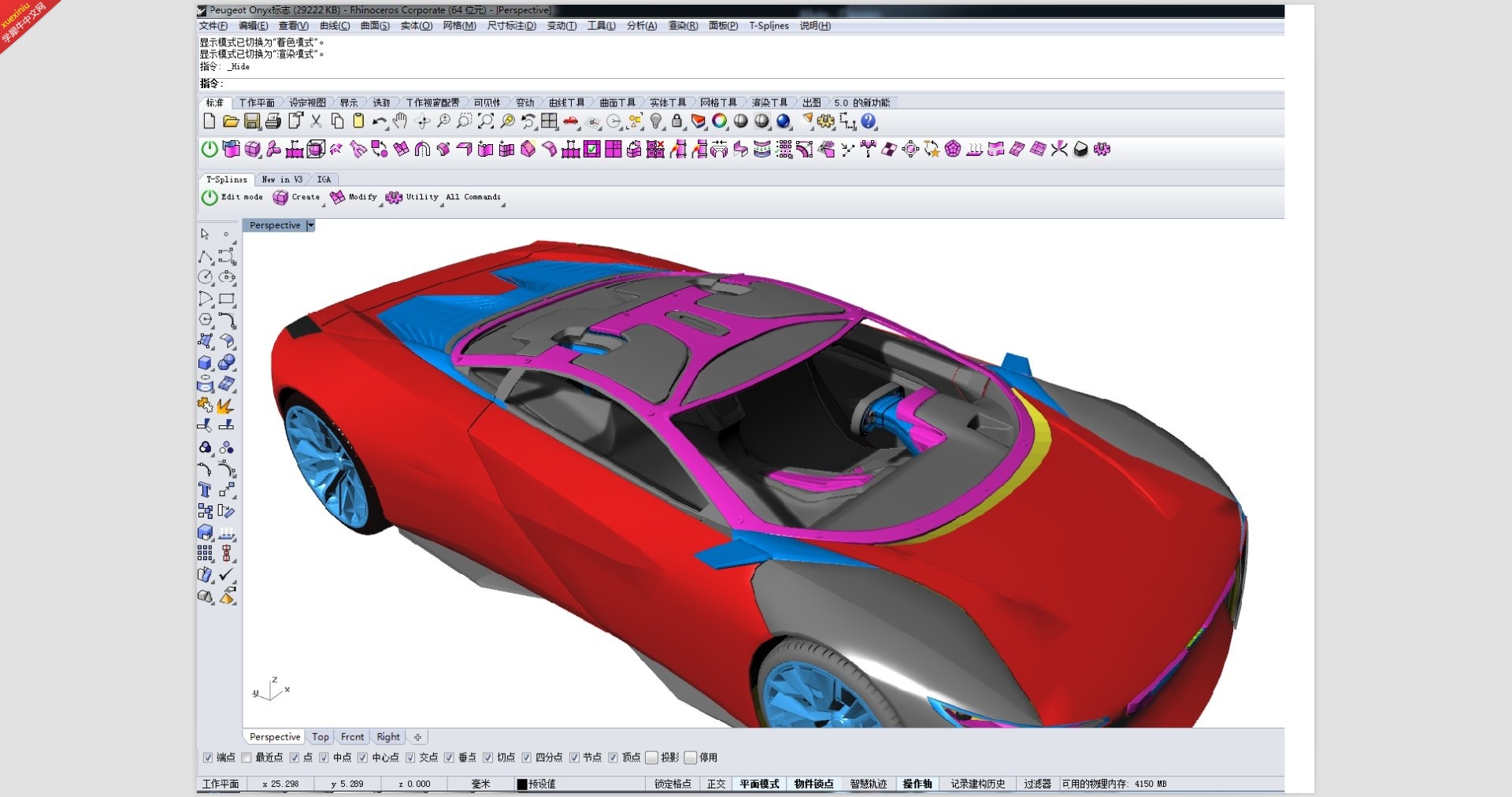Click the Open folder icon

(230, 121)
